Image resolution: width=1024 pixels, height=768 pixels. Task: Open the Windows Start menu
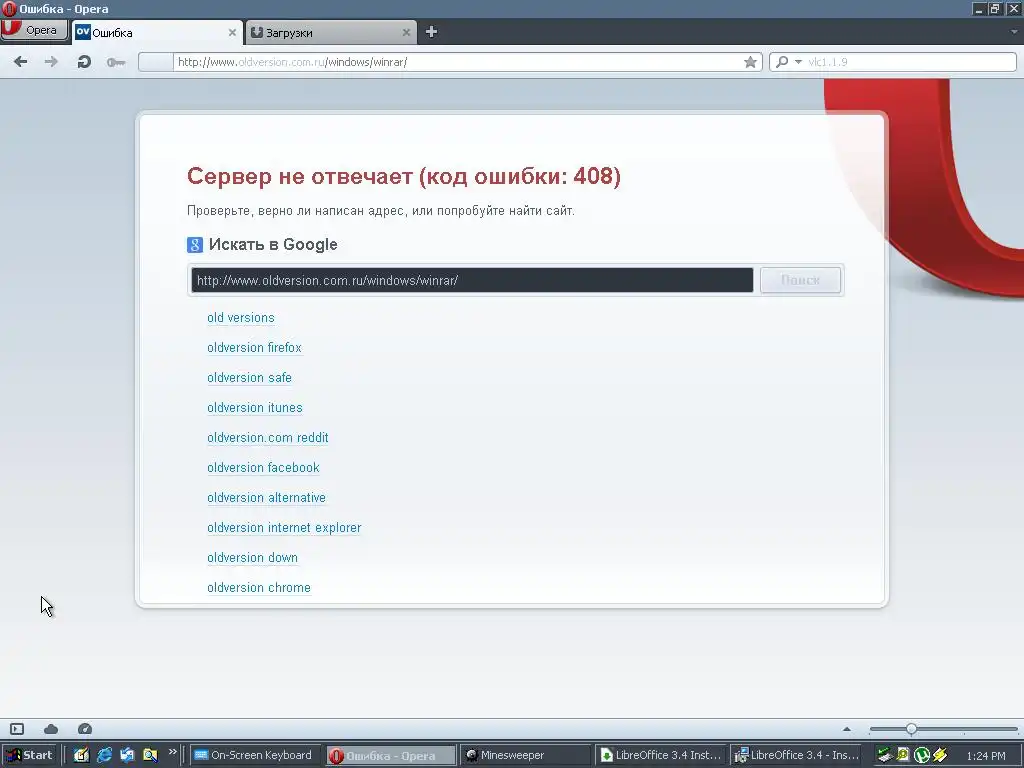tap(29, 756)
